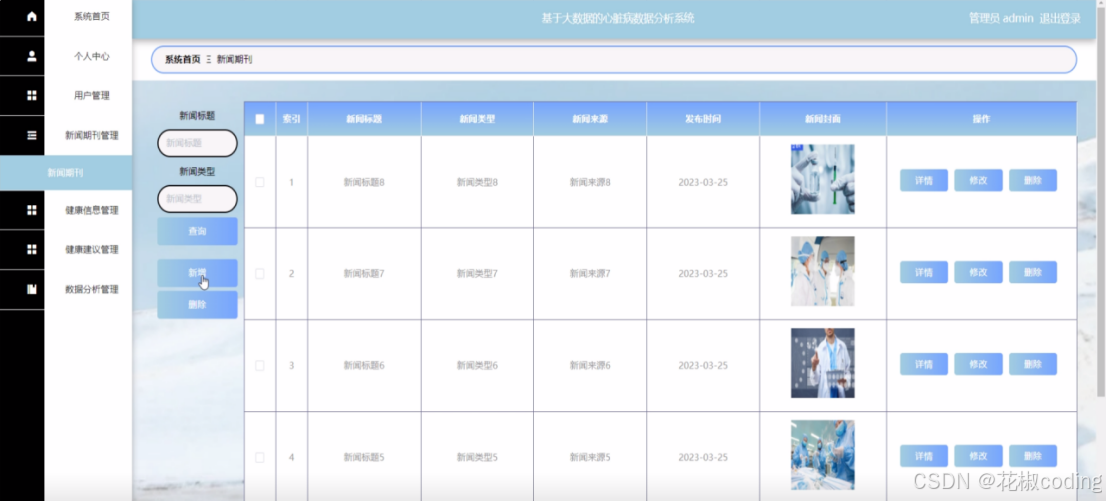Click 修改 for 新闻标题6 row
Image resolution: width=1106 pixels, height=501 pixels.
pos(978,364)
